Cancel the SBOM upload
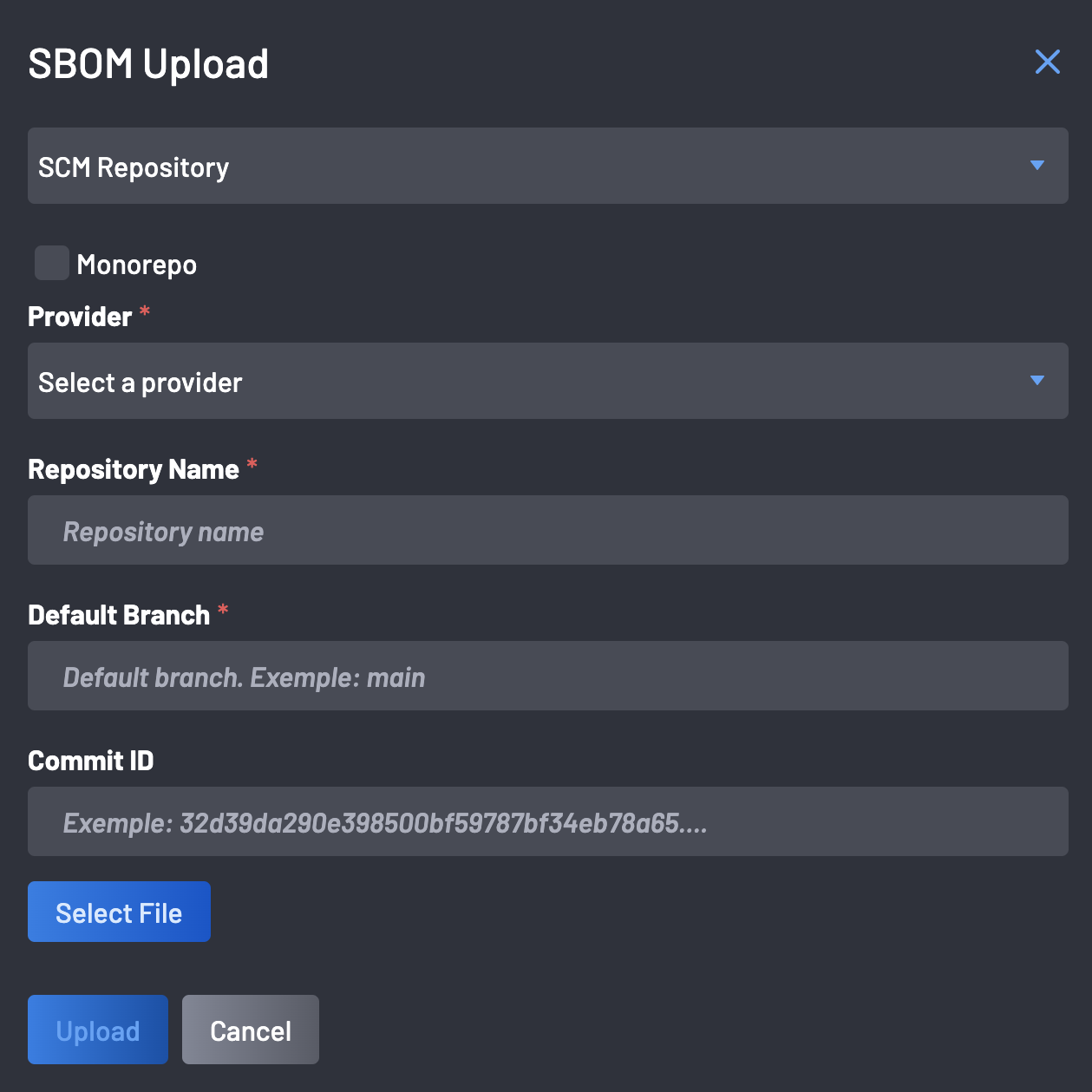1092x1092 pixels. pos(251,1030)
